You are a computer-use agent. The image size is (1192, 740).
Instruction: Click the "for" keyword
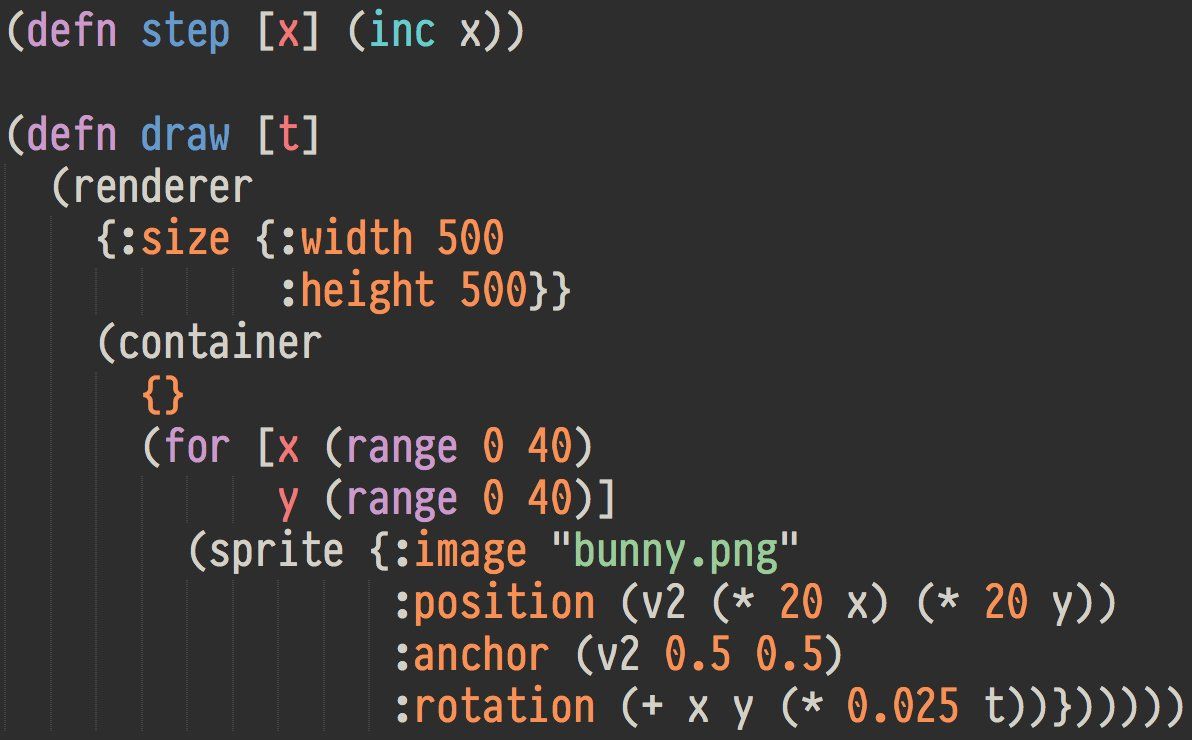pyautogui.click(x=197, y=446)
